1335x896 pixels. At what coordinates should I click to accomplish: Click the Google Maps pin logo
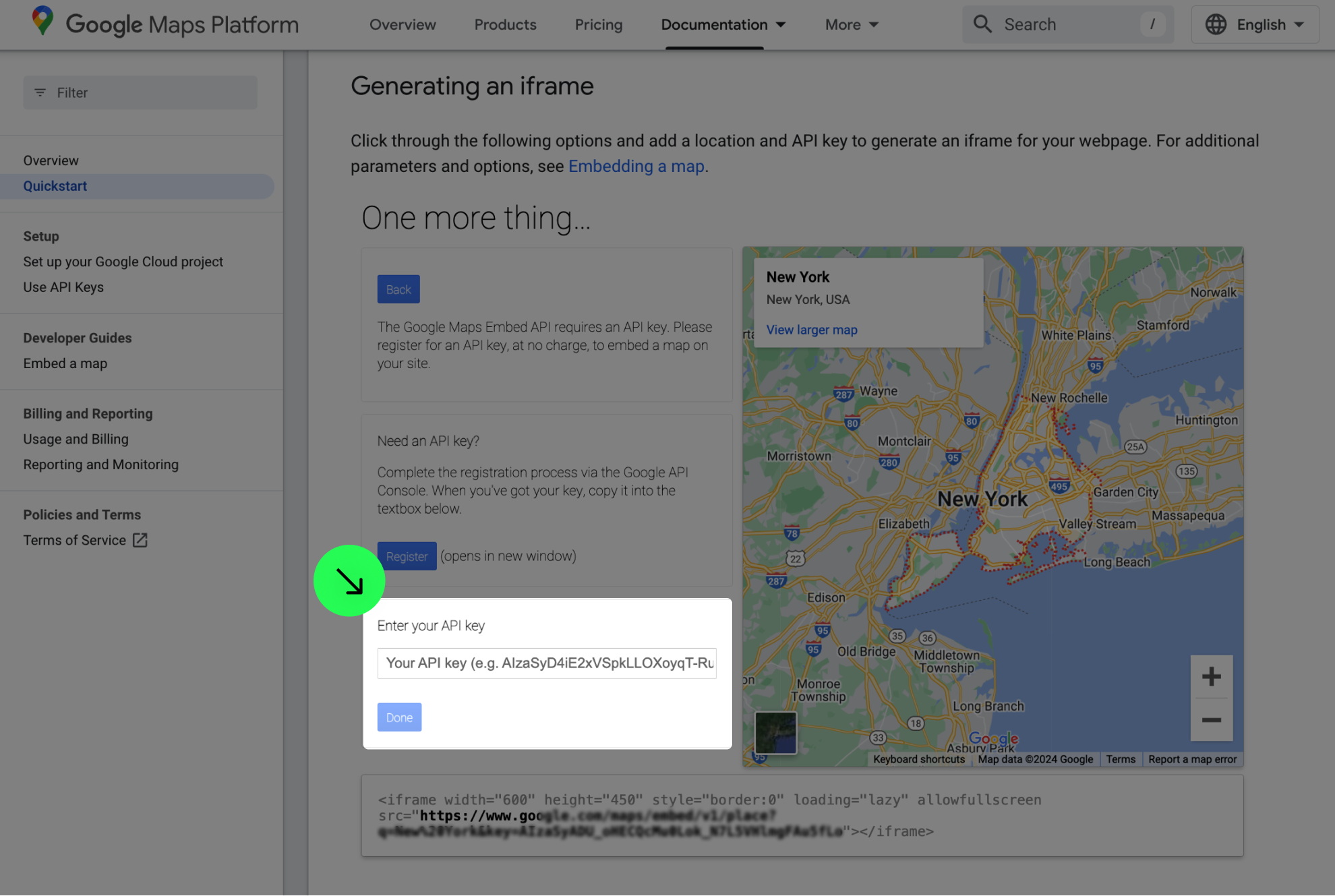click(42, 22)
